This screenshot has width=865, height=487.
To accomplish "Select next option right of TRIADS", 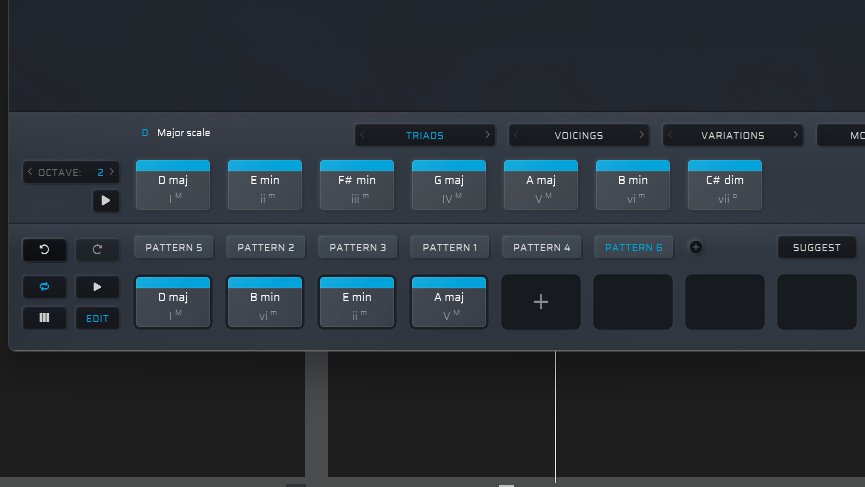I will click(487, 135).
